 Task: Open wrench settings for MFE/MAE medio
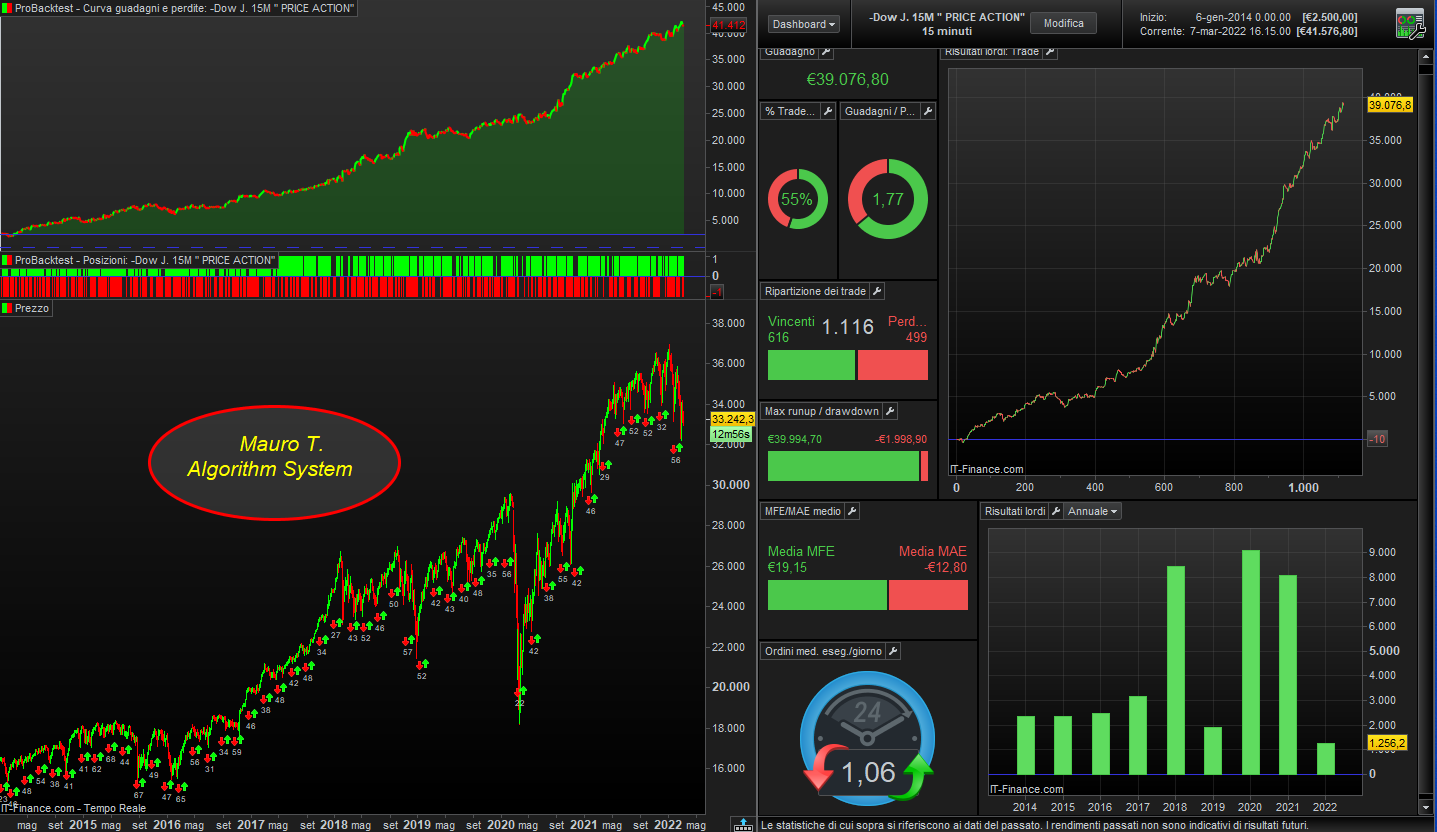(x=852, y=511)
